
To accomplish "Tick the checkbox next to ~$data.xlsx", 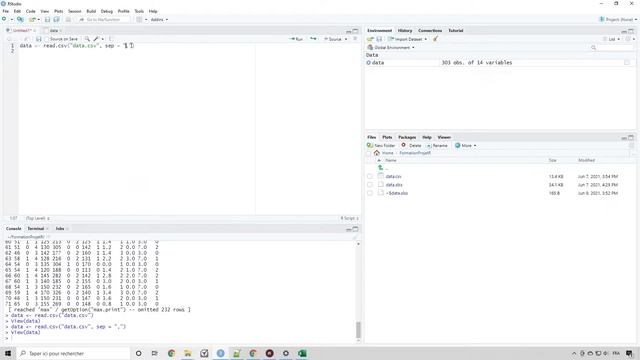I will (x=370, y=193).
